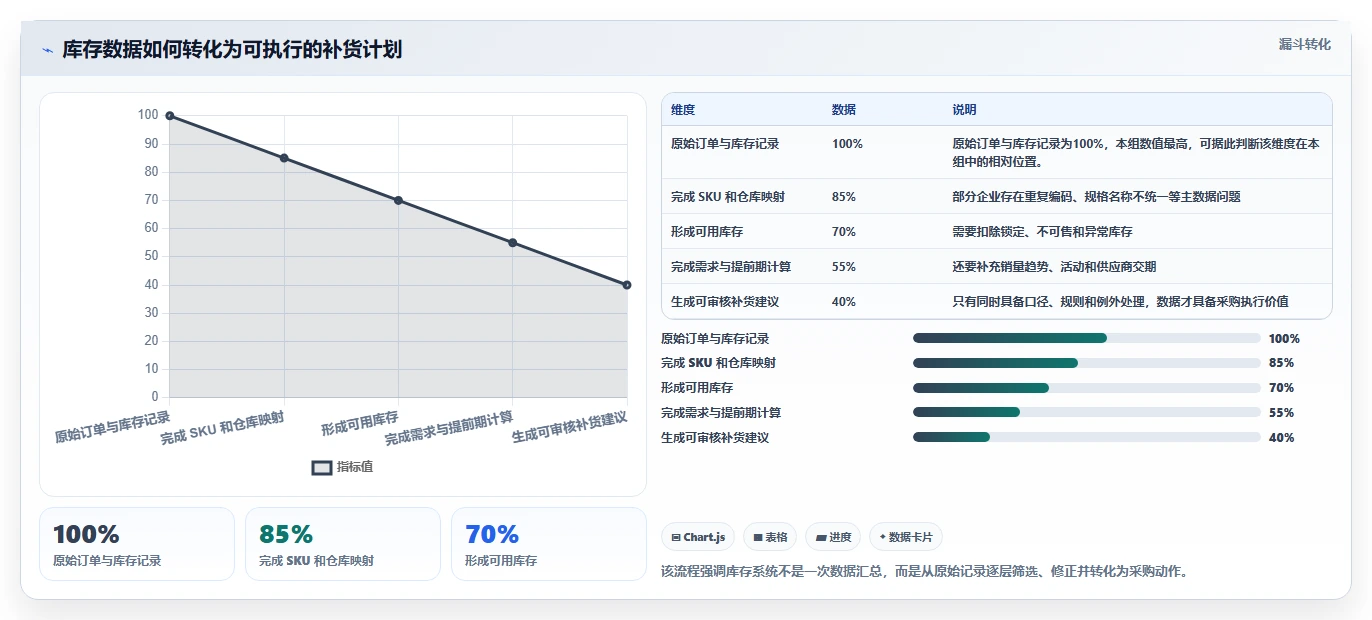Click the 说明 column header
The image size is (1372, 620).
tap(964, 110)
